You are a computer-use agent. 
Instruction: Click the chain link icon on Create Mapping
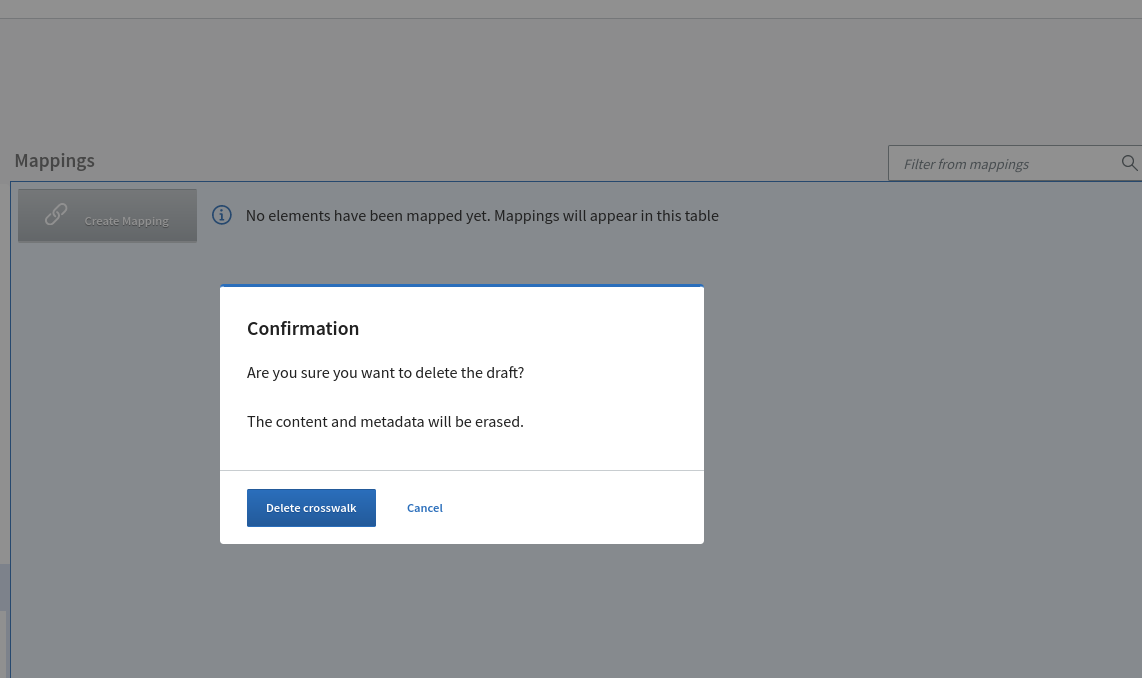click(56, 214)
